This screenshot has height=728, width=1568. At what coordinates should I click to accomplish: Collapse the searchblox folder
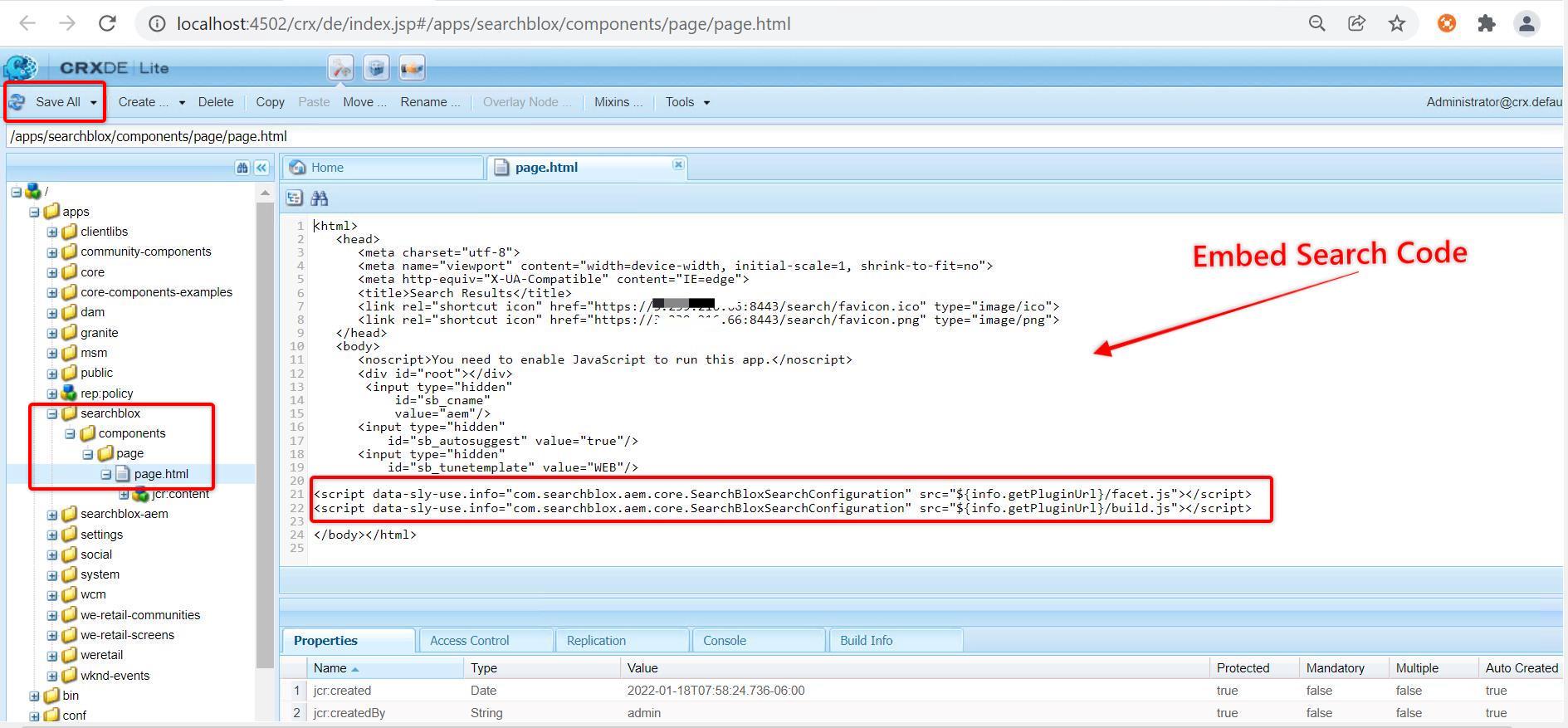coord(52,413)
